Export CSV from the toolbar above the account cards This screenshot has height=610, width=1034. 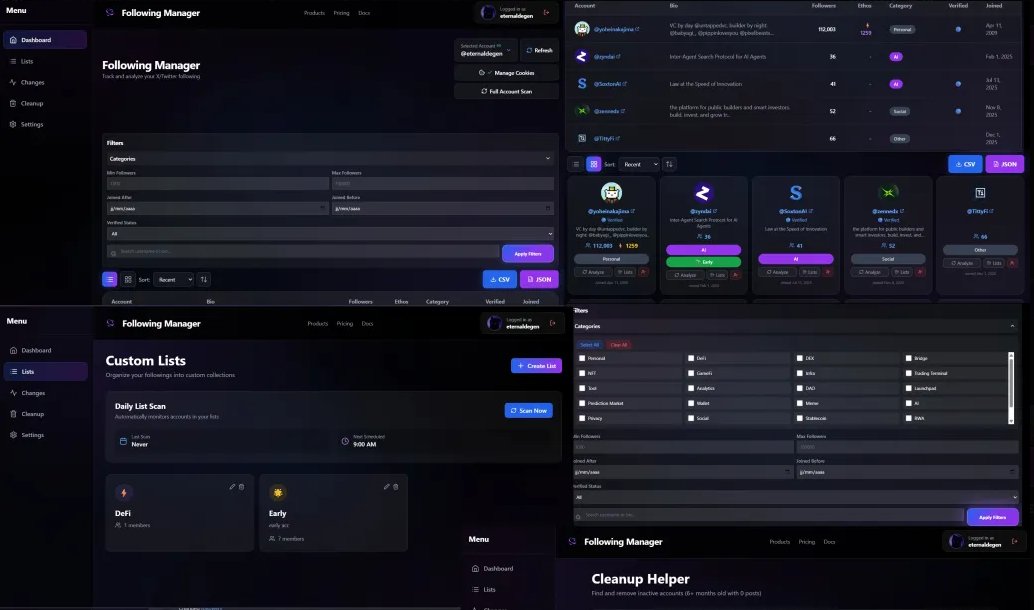pyautogui.click(x=965, y=164)
